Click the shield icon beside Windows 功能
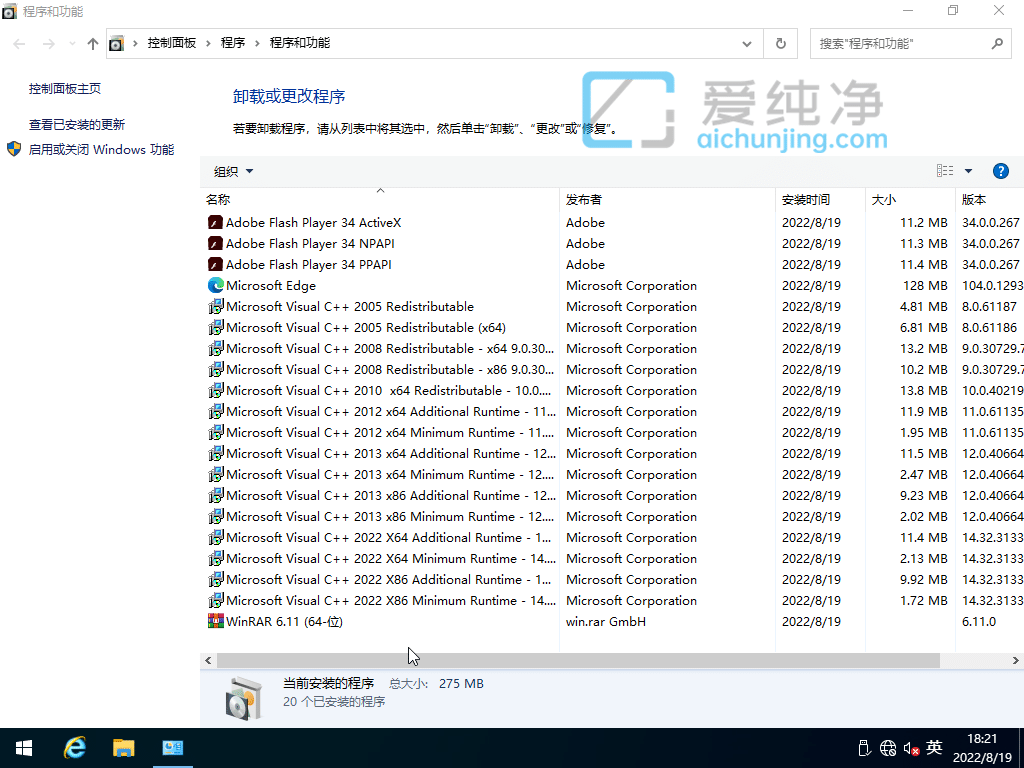 (x=14, y=150)
